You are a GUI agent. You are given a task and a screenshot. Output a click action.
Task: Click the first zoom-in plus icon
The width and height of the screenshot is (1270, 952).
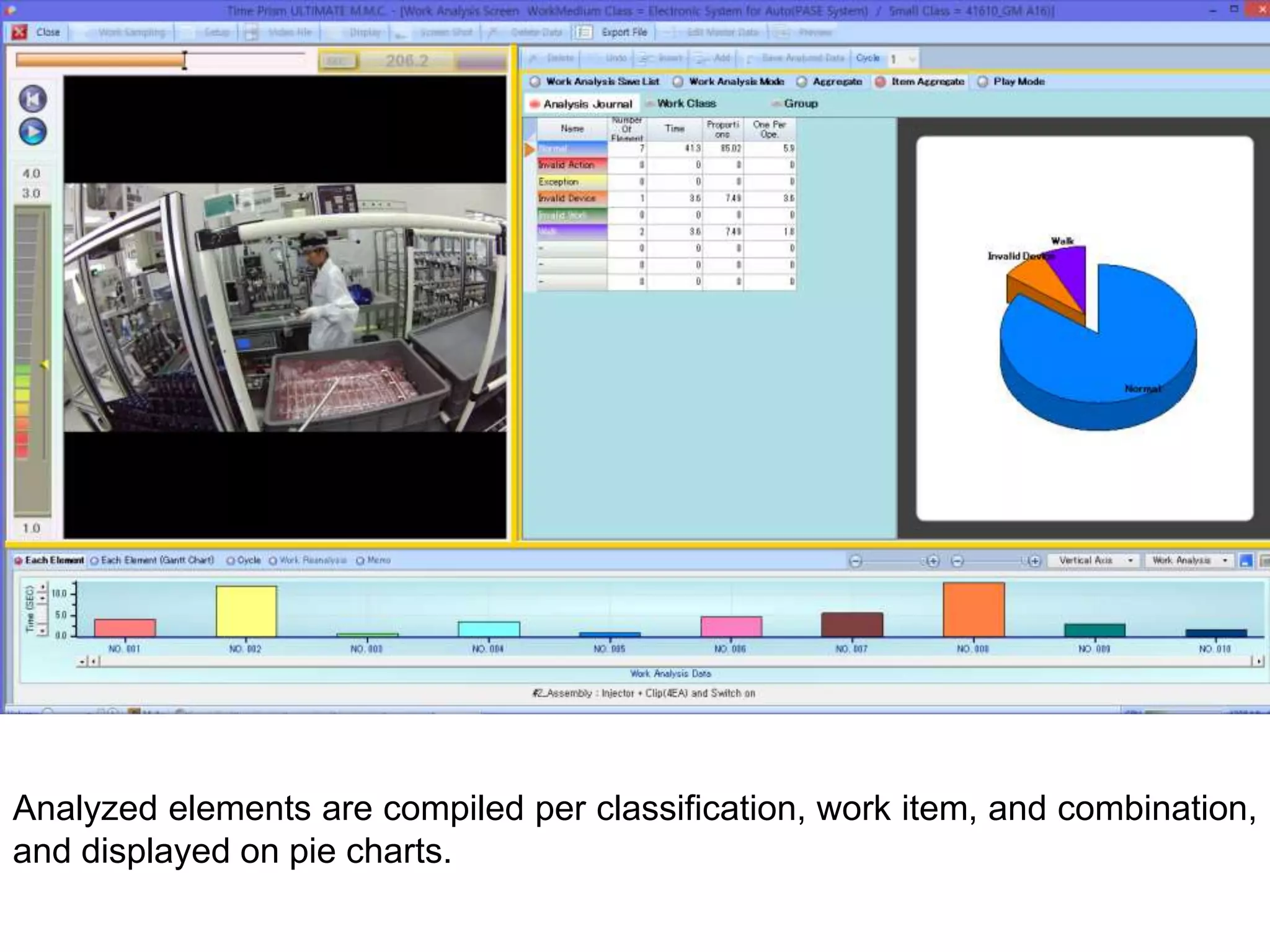tap(933, 561)
